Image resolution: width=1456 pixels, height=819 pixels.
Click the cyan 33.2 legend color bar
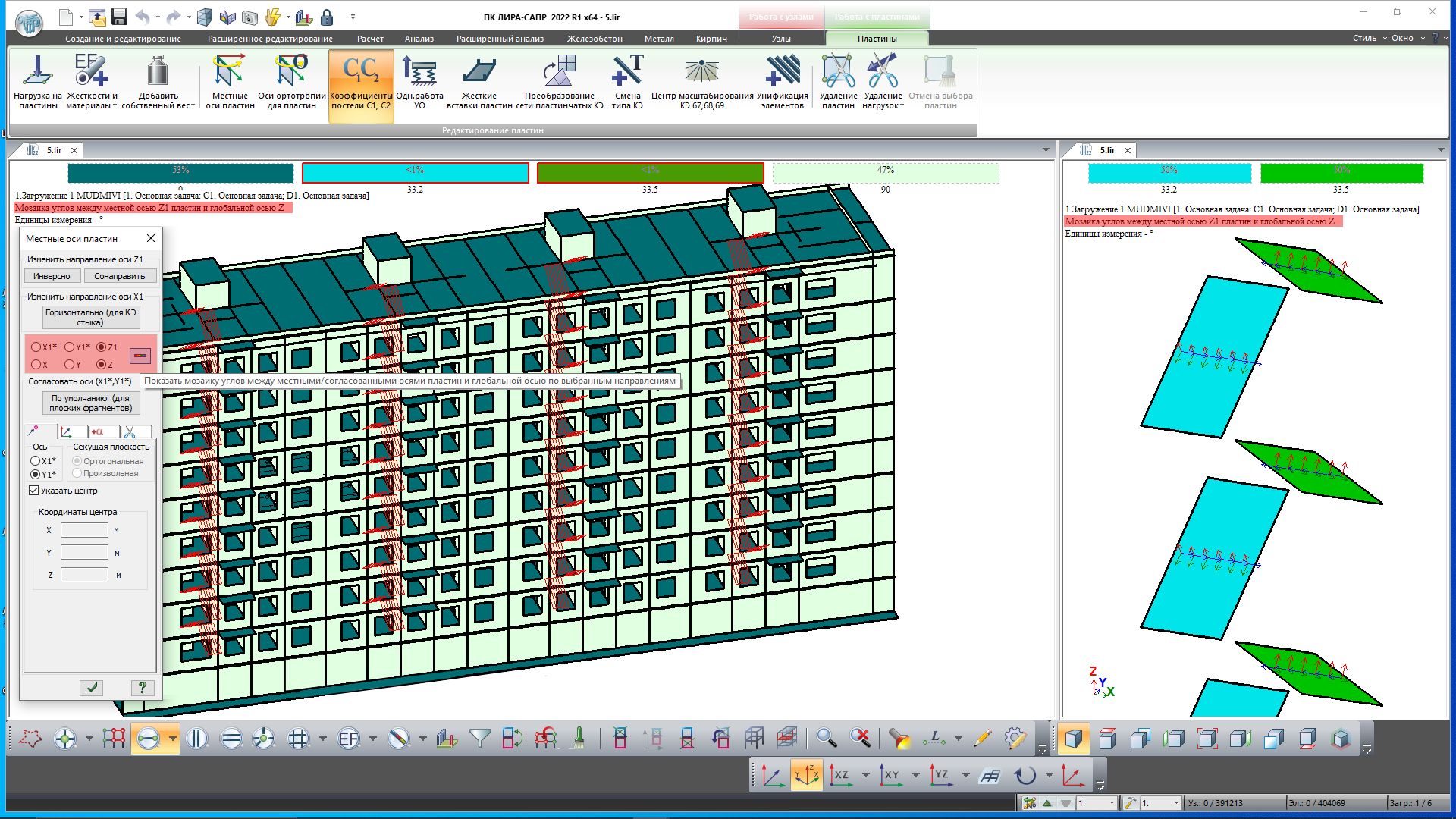tap(415, 173)
